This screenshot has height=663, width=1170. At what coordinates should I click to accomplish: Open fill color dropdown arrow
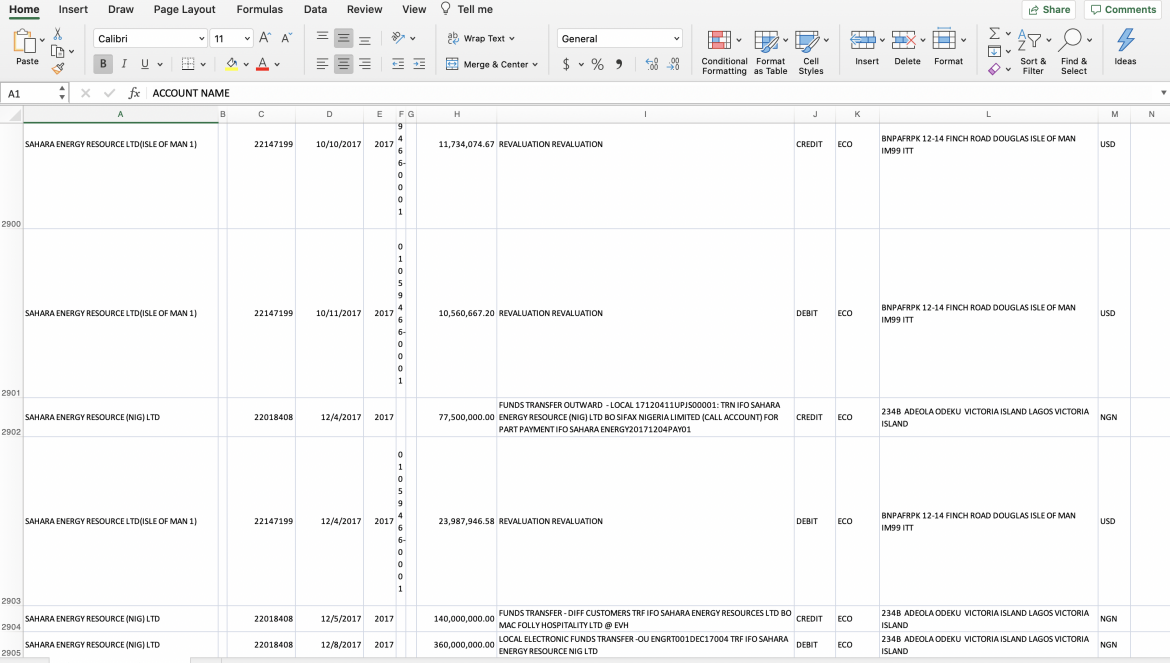(246, 65)
